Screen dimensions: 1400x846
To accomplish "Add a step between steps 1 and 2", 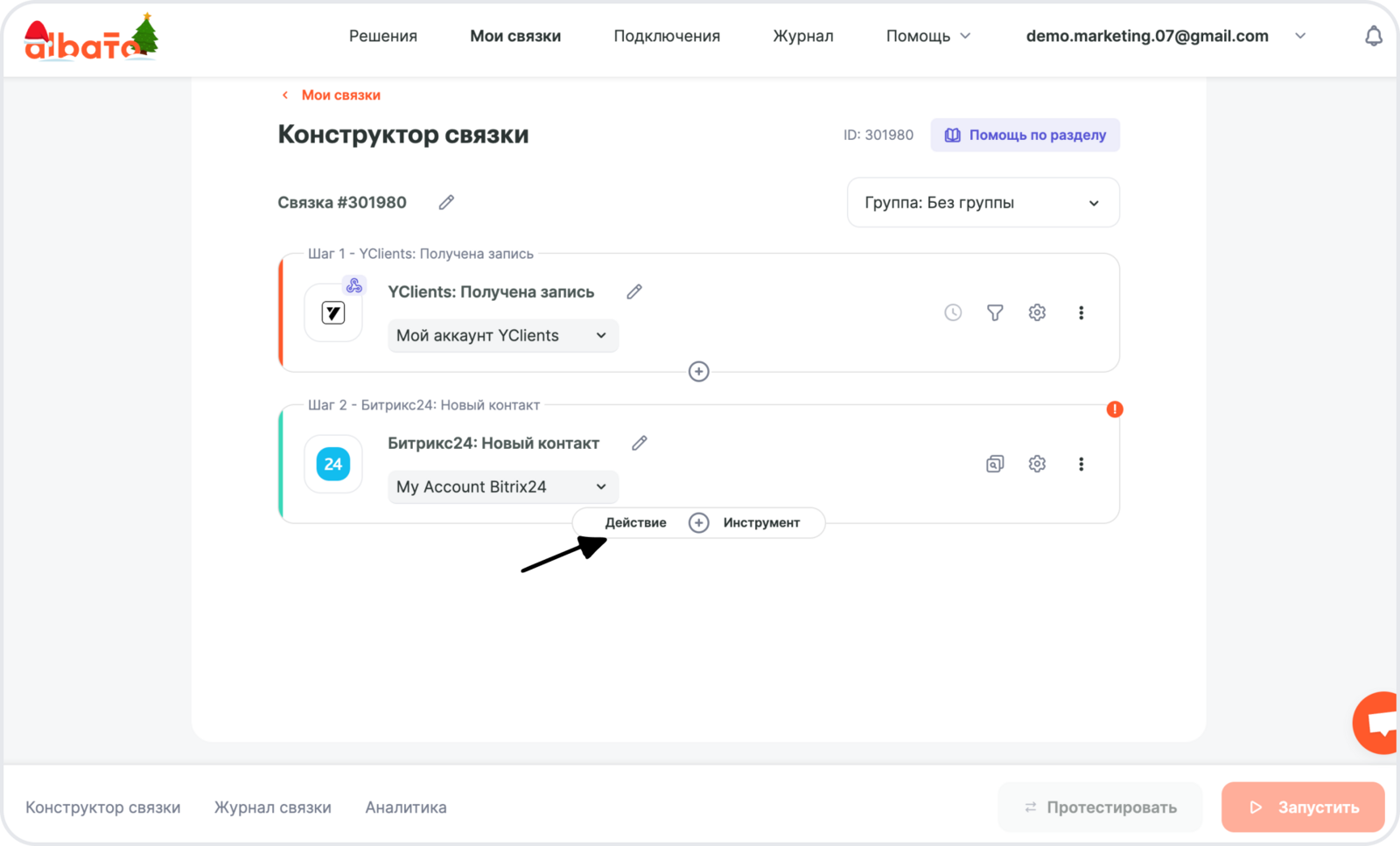I will coord(698,372).
